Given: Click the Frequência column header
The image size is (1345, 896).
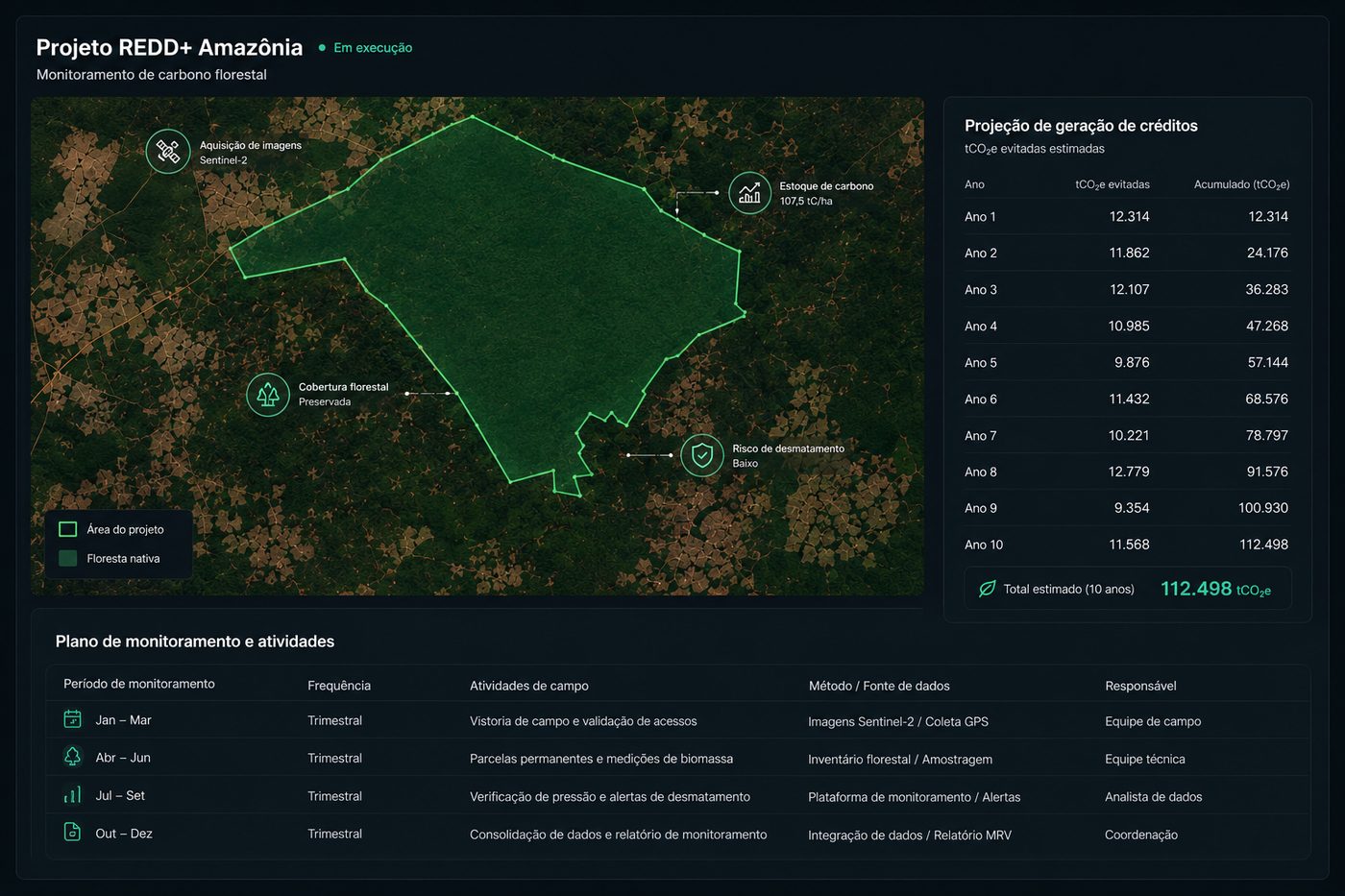Looking at the screenshot, I should coord(339,686).
